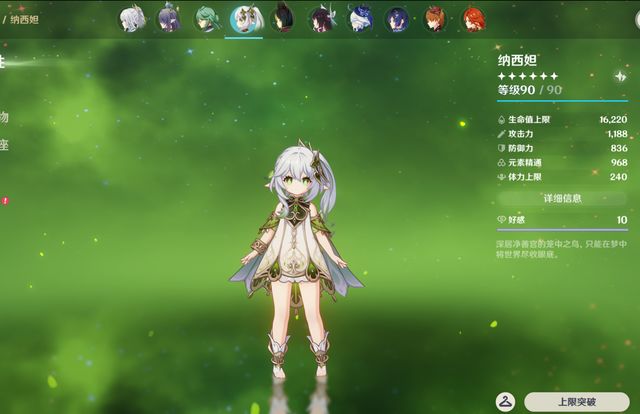Click the sparkle icon right of the stars
This screenshot has height=414, width=640.
pos(620,76)
